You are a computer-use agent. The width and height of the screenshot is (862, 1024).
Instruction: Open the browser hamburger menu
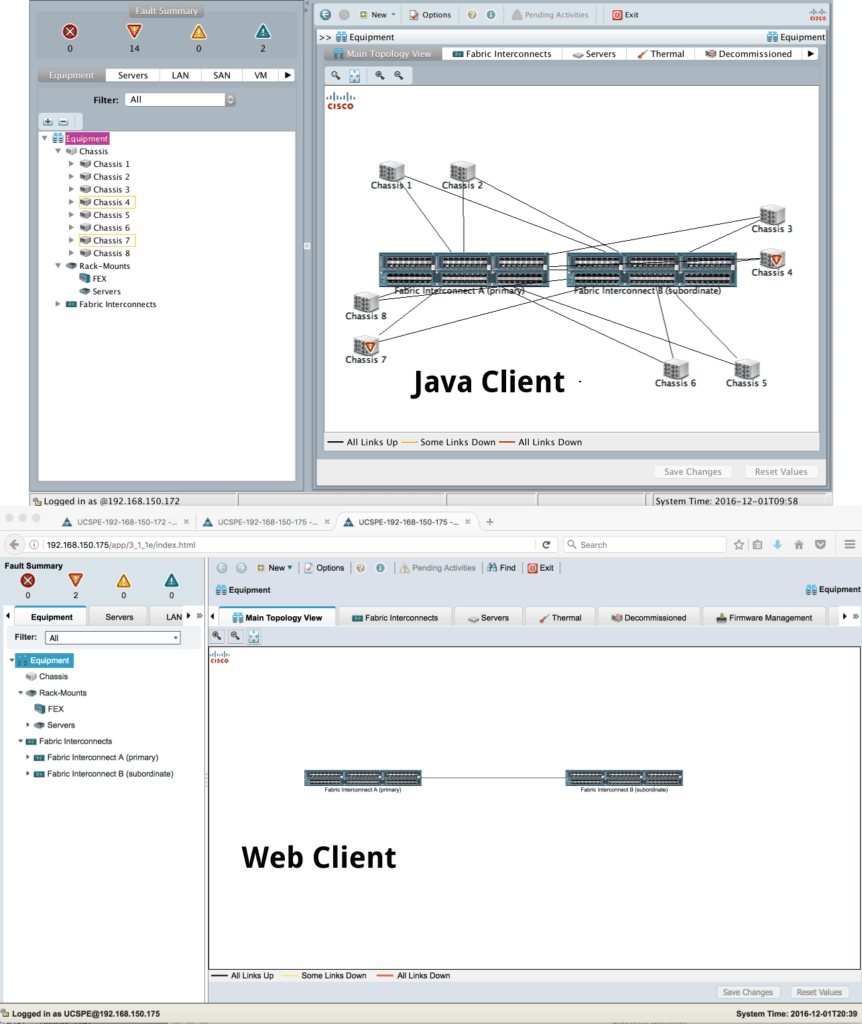coord(850,545)
